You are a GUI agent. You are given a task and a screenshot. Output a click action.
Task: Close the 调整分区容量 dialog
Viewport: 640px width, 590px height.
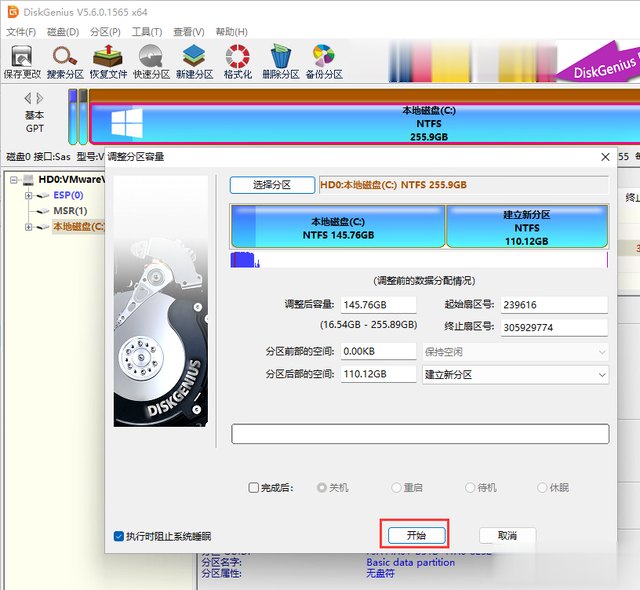tap(605, 157)
